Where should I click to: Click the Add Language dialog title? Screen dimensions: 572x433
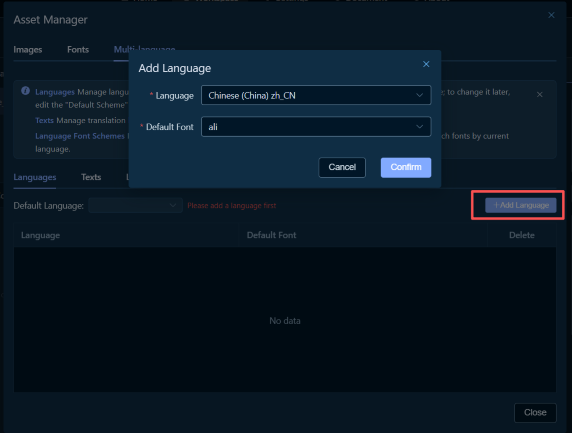tap(175, 68)
